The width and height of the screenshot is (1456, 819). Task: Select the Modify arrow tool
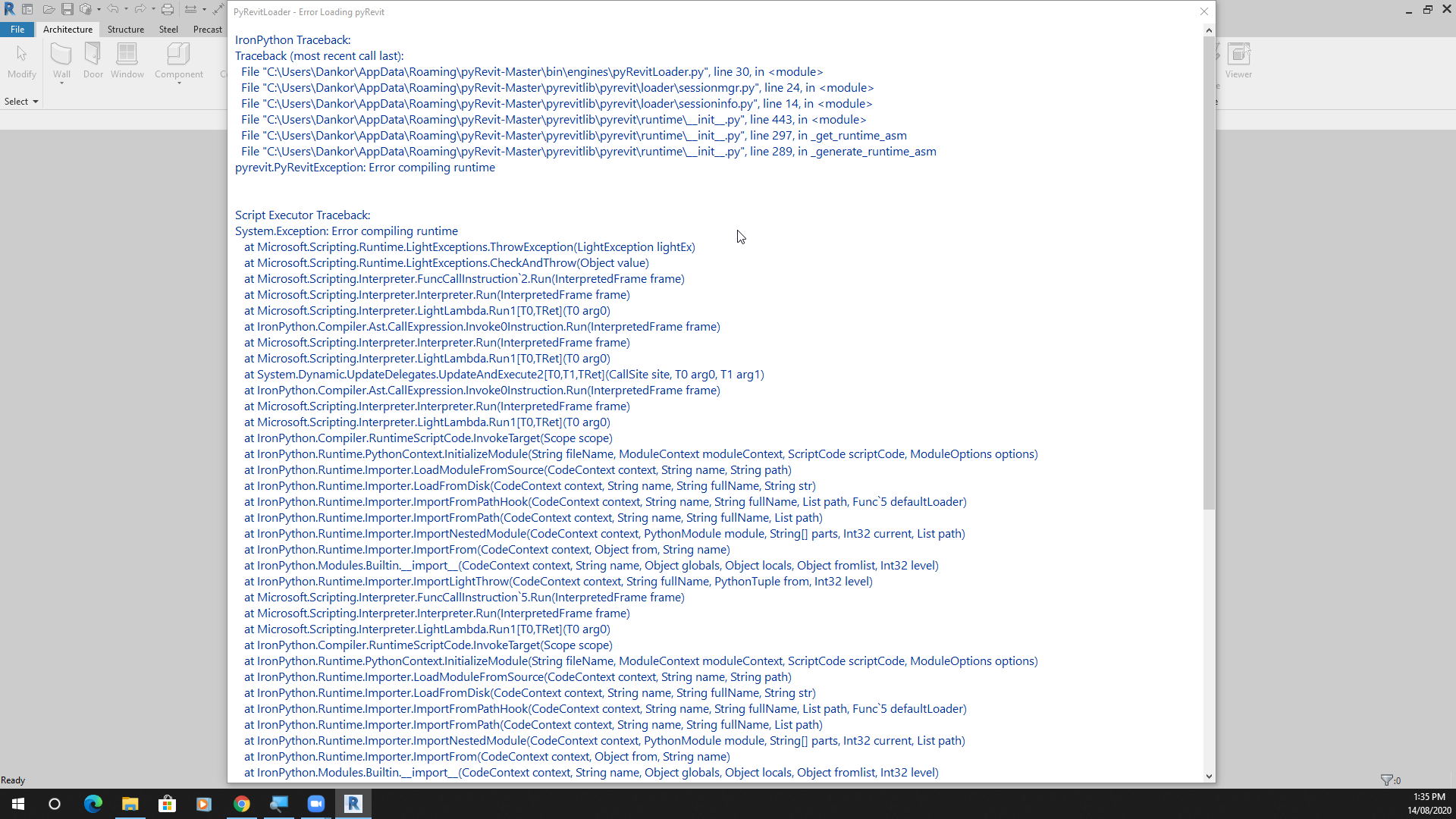(x=22, y=61)
